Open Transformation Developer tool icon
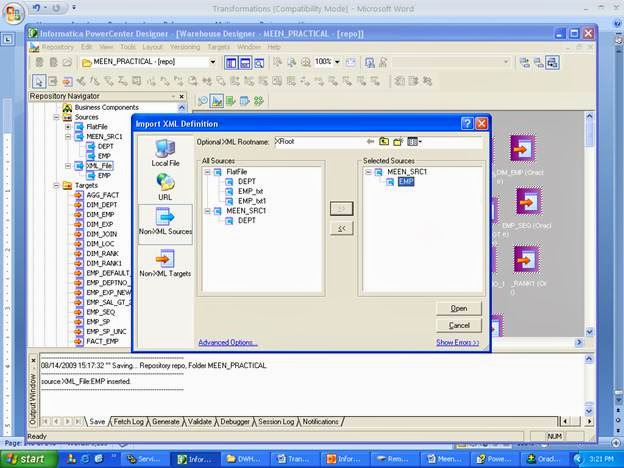Screen dimensions: 624x468 (x=231, y=101)
